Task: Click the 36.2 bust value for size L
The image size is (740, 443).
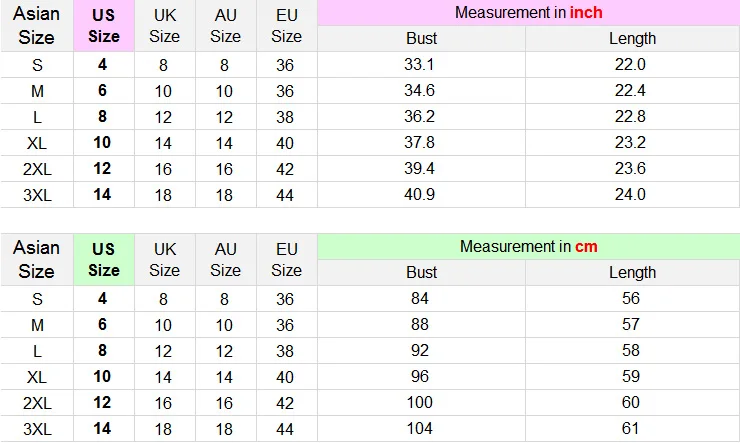Action: click(x=419, y=116)
